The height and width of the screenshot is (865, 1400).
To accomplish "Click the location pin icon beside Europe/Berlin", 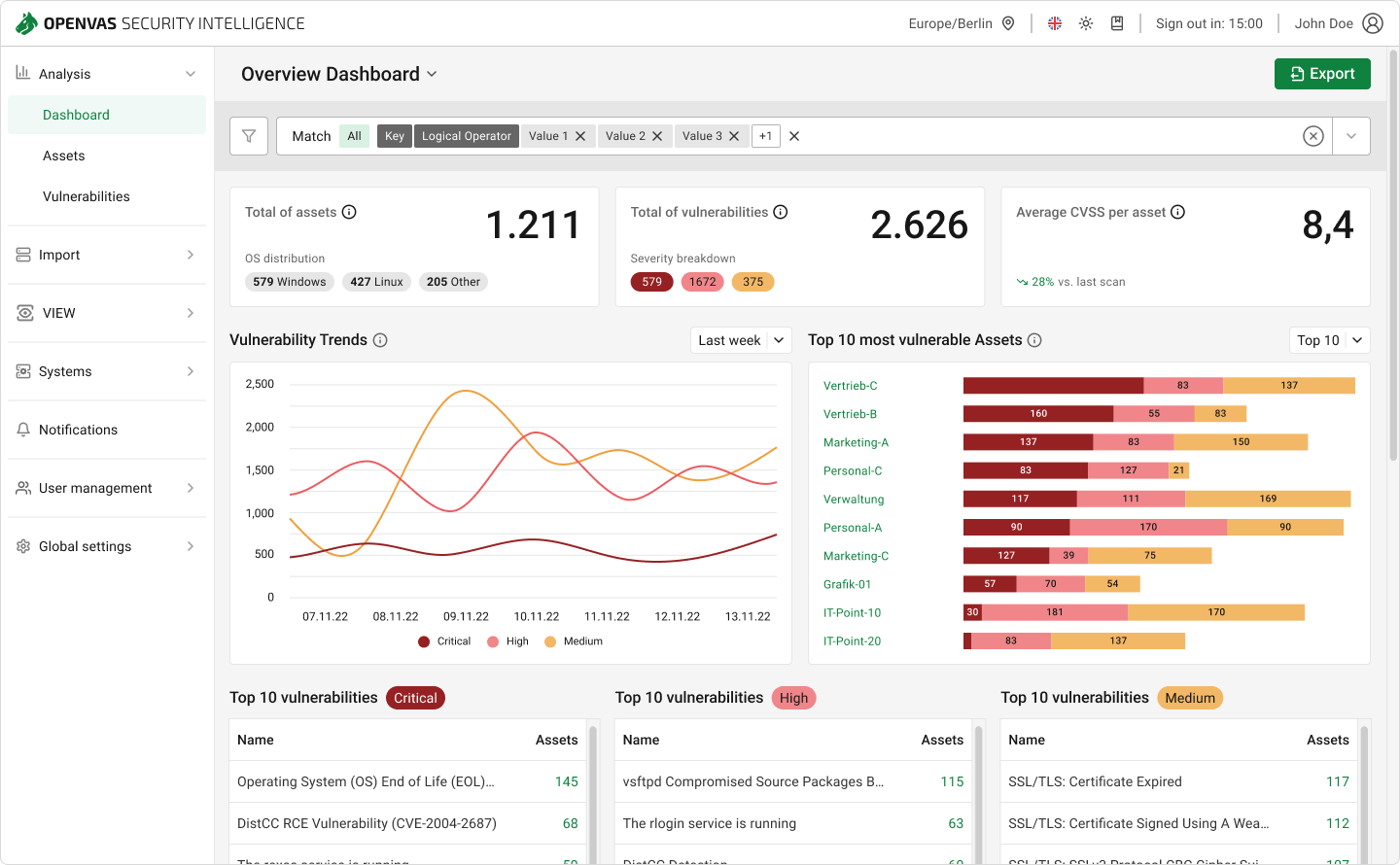I will [x=1008, y=23].
